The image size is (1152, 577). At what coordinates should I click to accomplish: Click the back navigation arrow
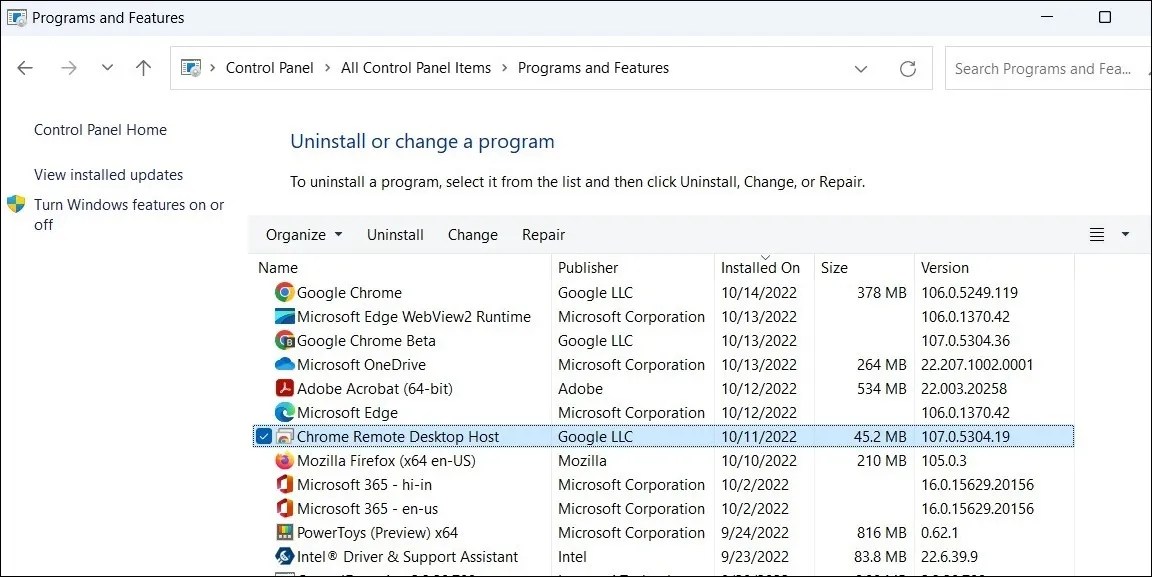25,67
